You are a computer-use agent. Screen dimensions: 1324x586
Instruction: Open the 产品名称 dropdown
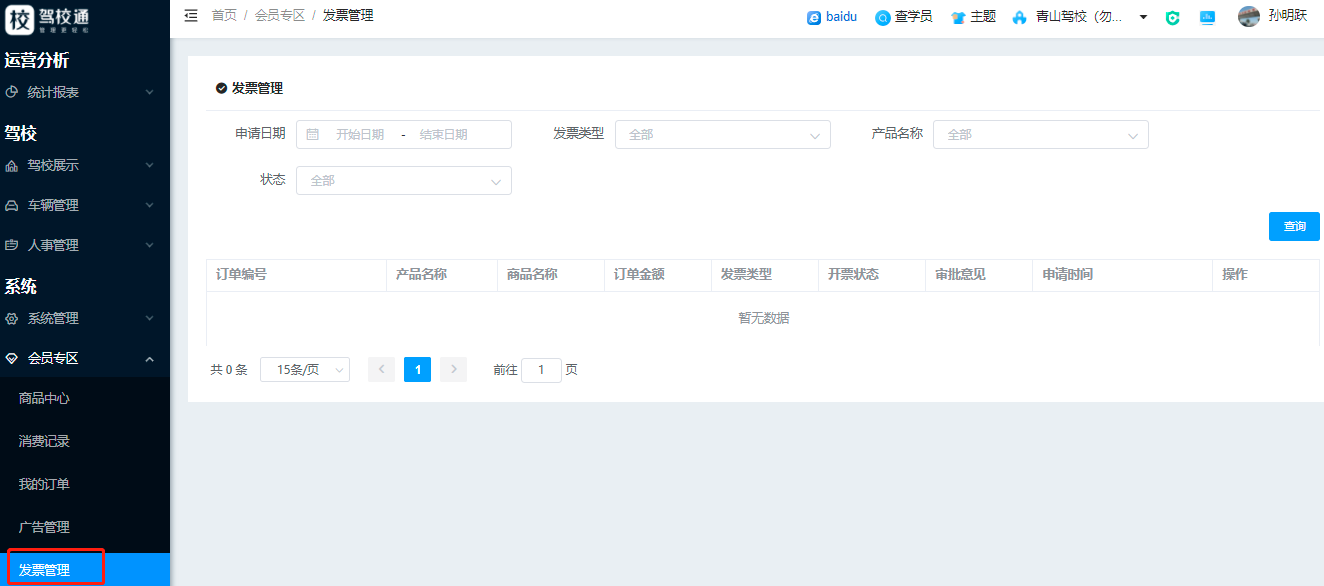click(1041, 134)
